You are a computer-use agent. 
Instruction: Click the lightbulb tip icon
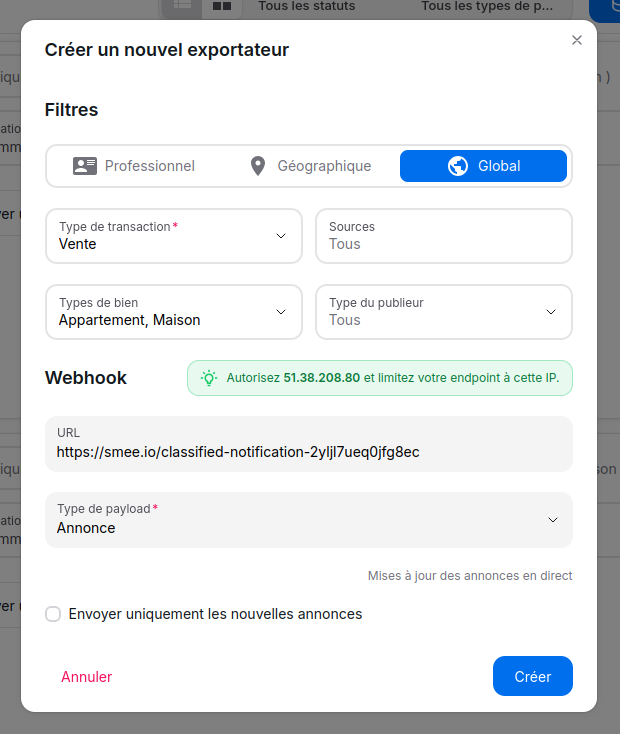pos(208,378)
